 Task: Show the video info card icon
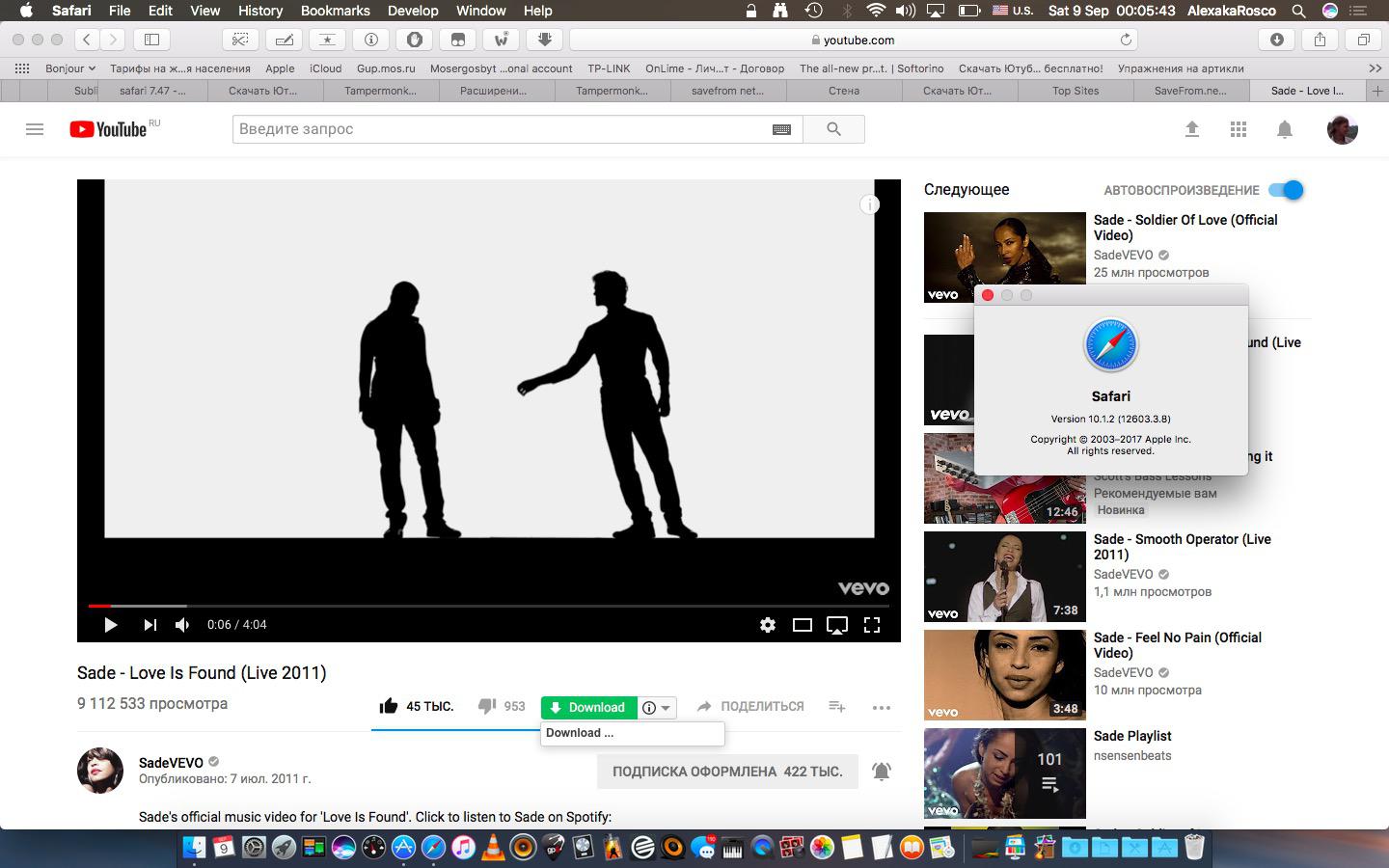[x=869, y=204]
